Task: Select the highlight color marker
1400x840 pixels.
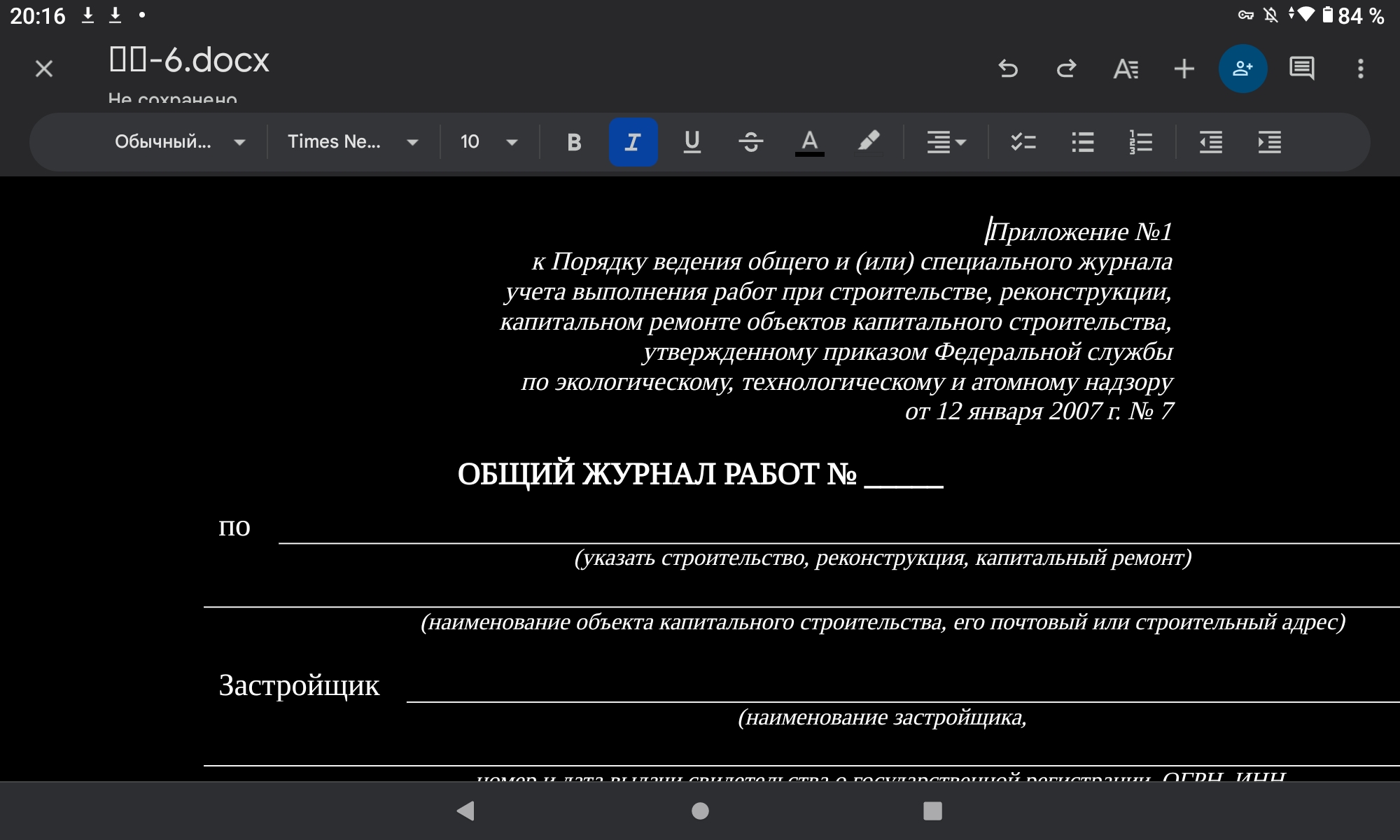Action: (868, 142)
